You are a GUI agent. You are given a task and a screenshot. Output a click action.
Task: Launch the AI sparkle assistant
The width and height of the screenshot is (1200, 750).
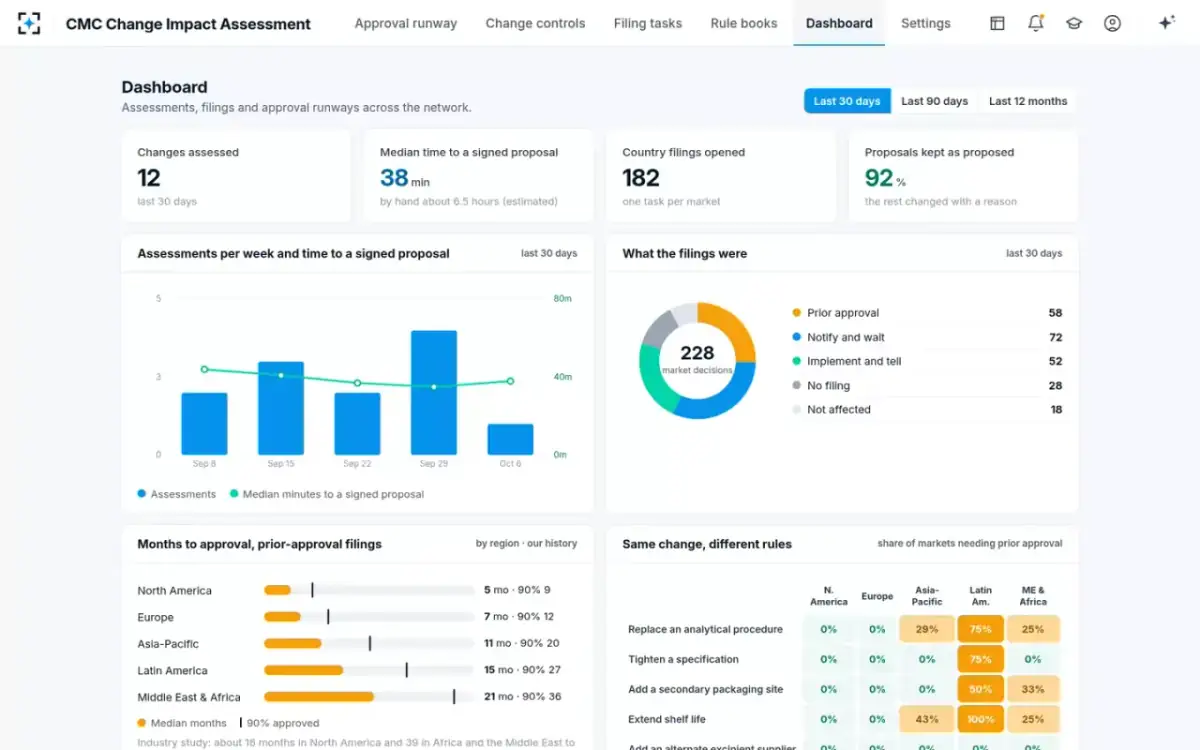(x=1166, y=23)
